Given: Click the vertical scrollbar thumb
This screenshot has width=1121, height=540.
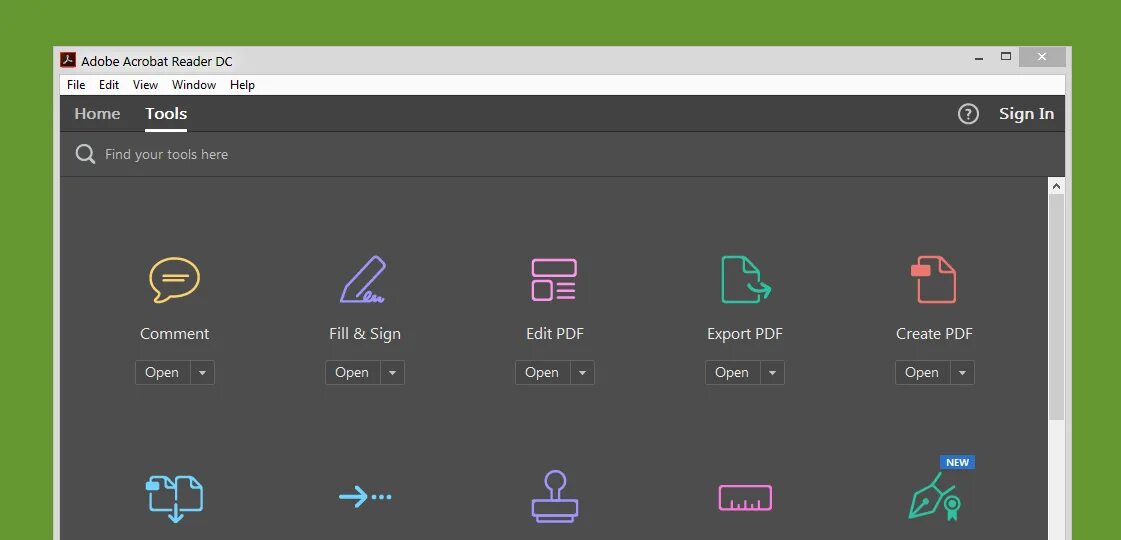Looking at the screenshot, I should 1056,307.
